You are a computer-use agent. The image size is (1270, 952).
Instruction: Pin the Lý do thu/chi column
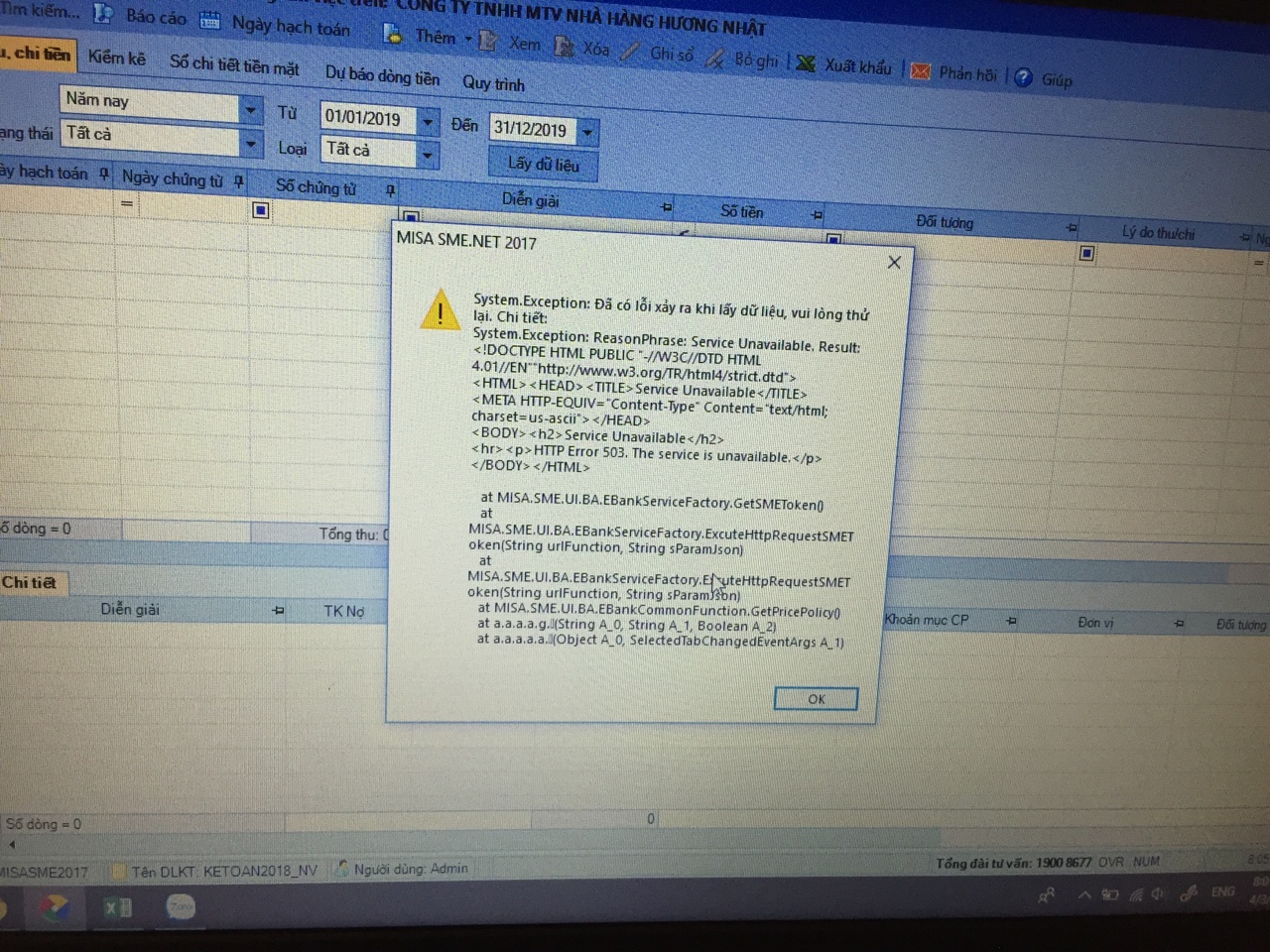pos(1245,237)
